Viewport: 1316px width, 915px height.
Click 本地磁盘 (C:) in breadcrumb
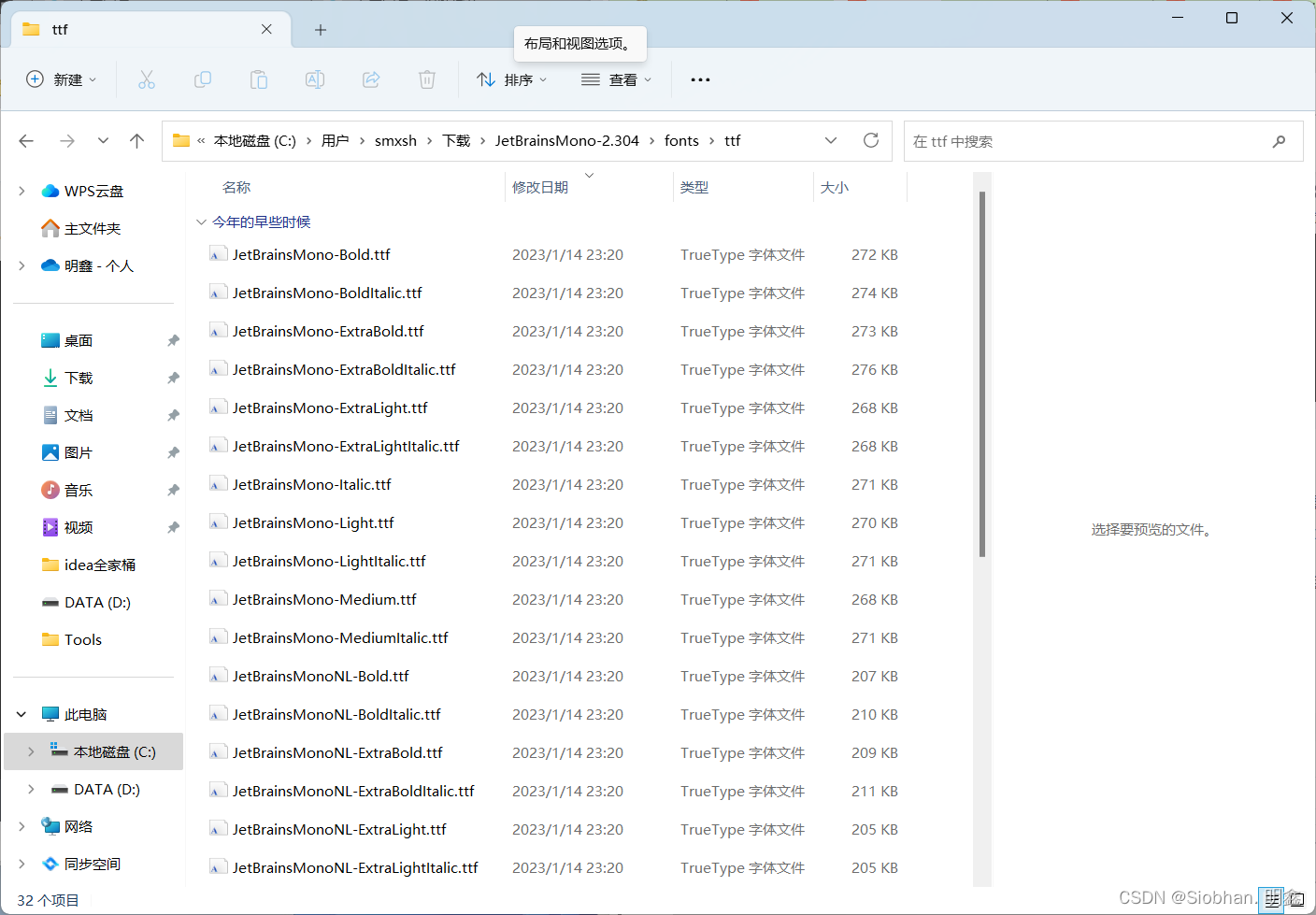255,140
